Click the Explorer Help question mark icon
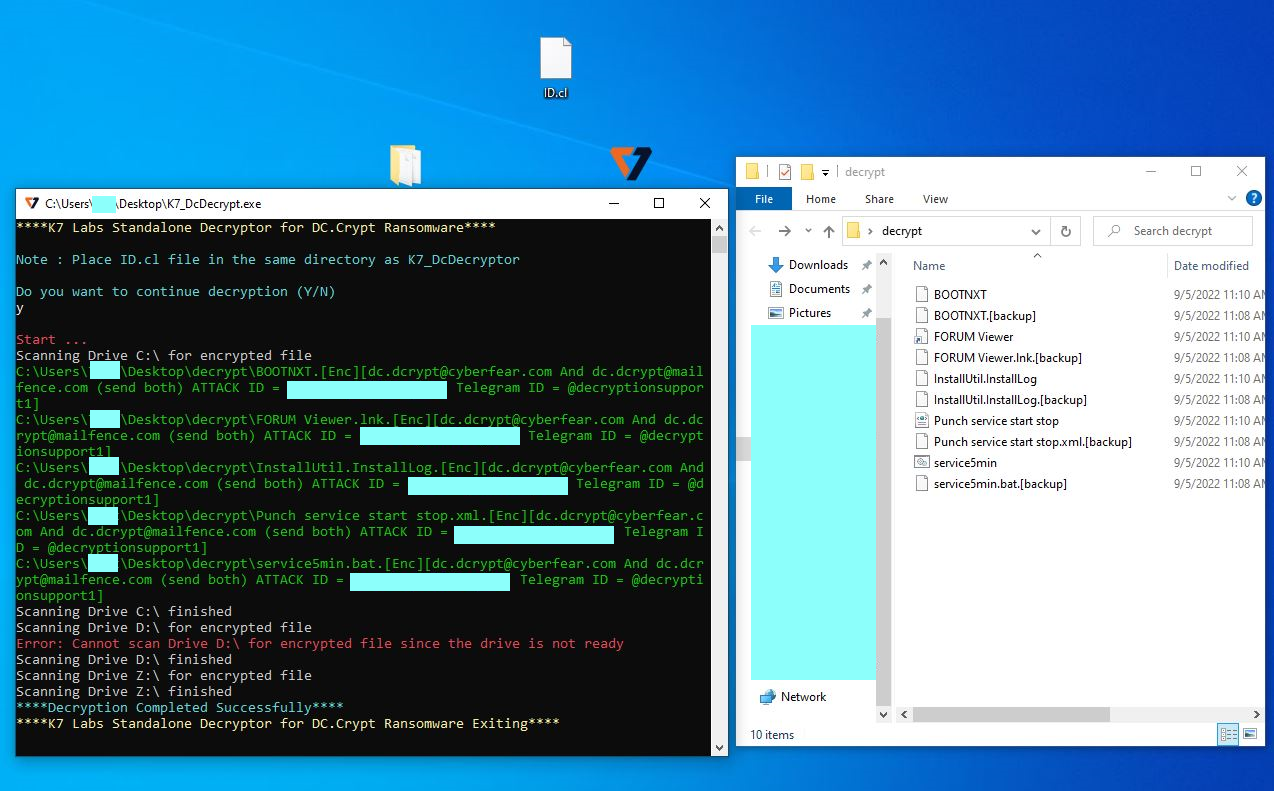 click(1253, 198)
